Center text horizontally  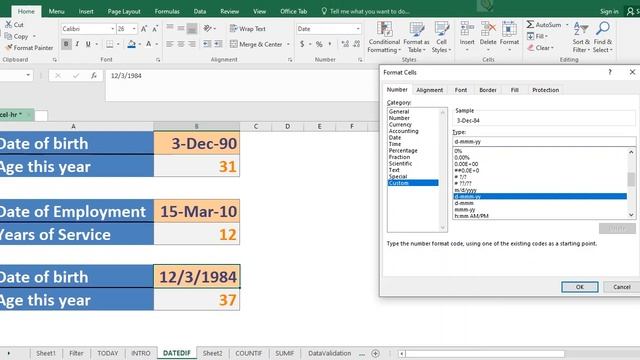click(x=181, y=44)
